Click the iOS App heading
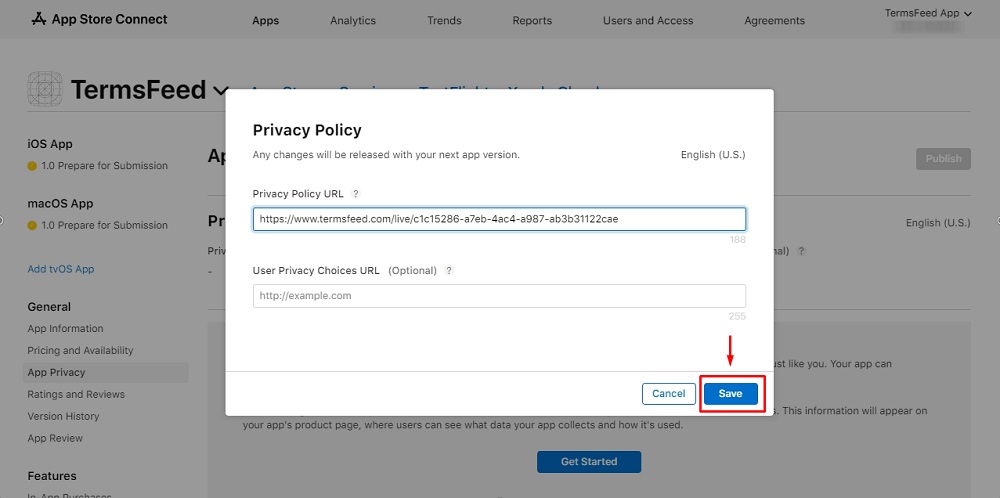The width and height of the screenshot is (1000, 498). click(50, 144)
